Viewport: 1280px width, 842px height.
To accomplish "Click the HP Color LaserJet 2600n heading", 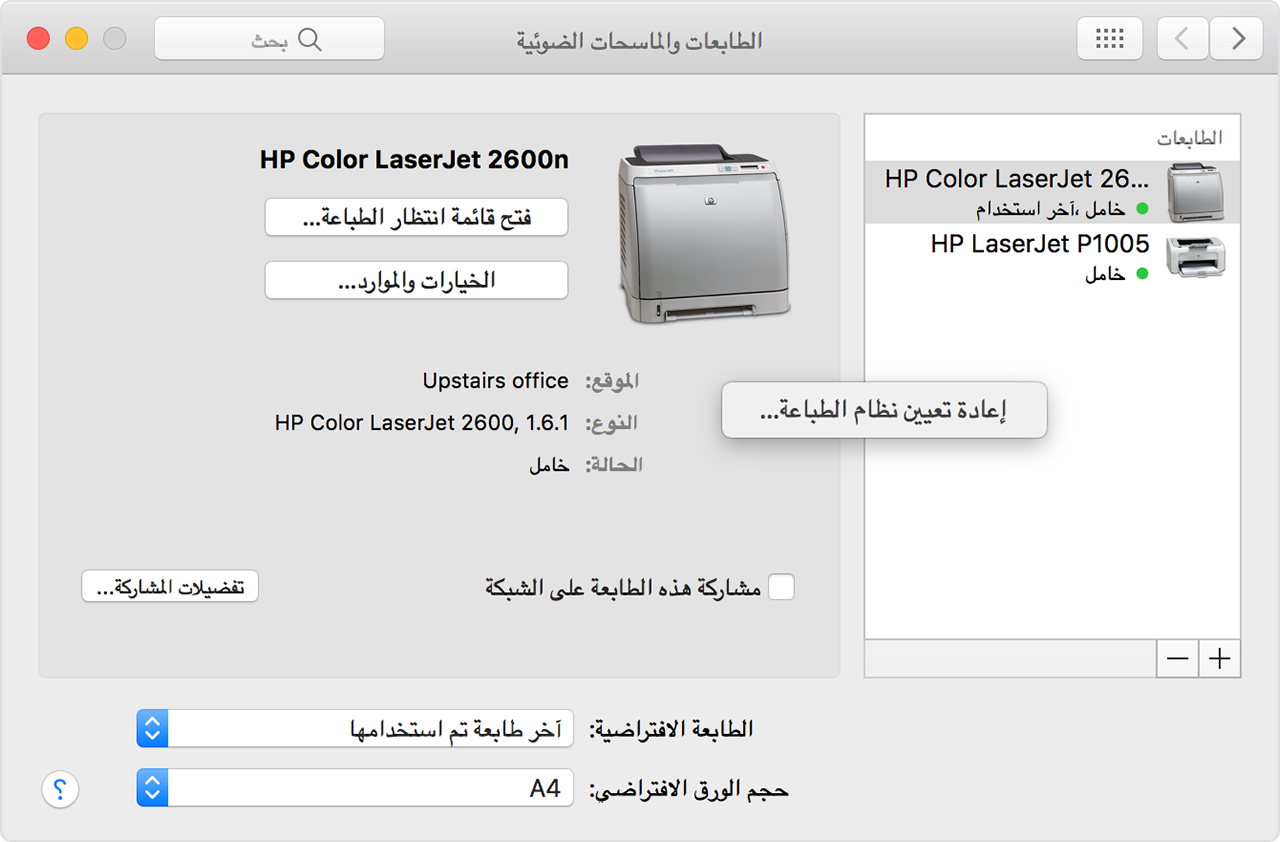I will 414,160.
